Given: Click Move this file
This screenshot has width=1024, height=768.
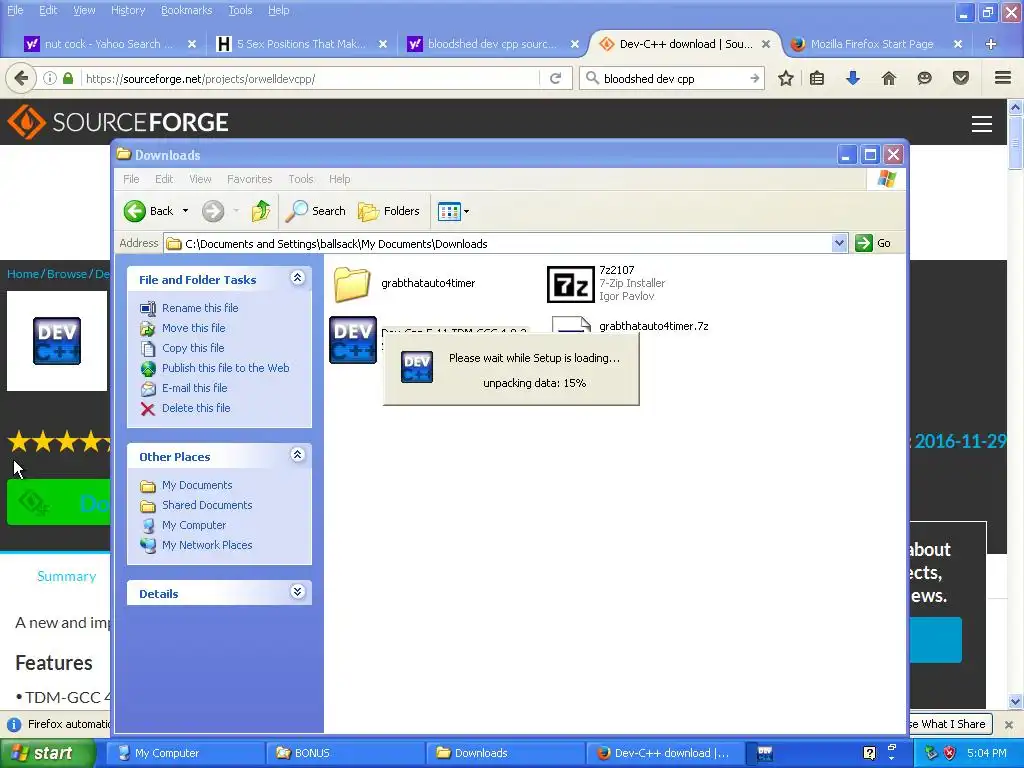Looking at the screenshot, I should pos(193,328).
